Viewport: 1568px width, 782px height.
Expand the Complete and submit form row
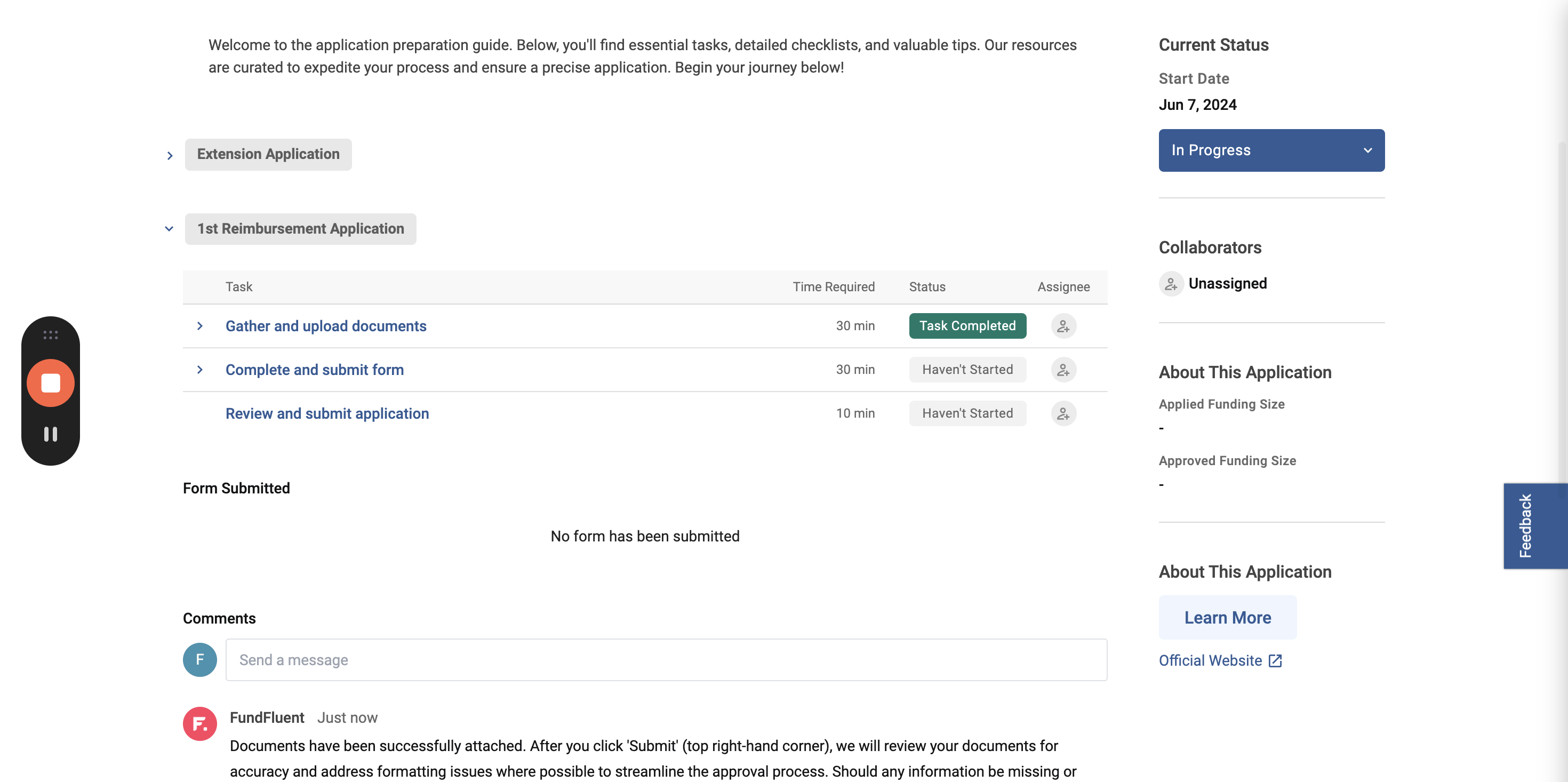coord(199,370)
